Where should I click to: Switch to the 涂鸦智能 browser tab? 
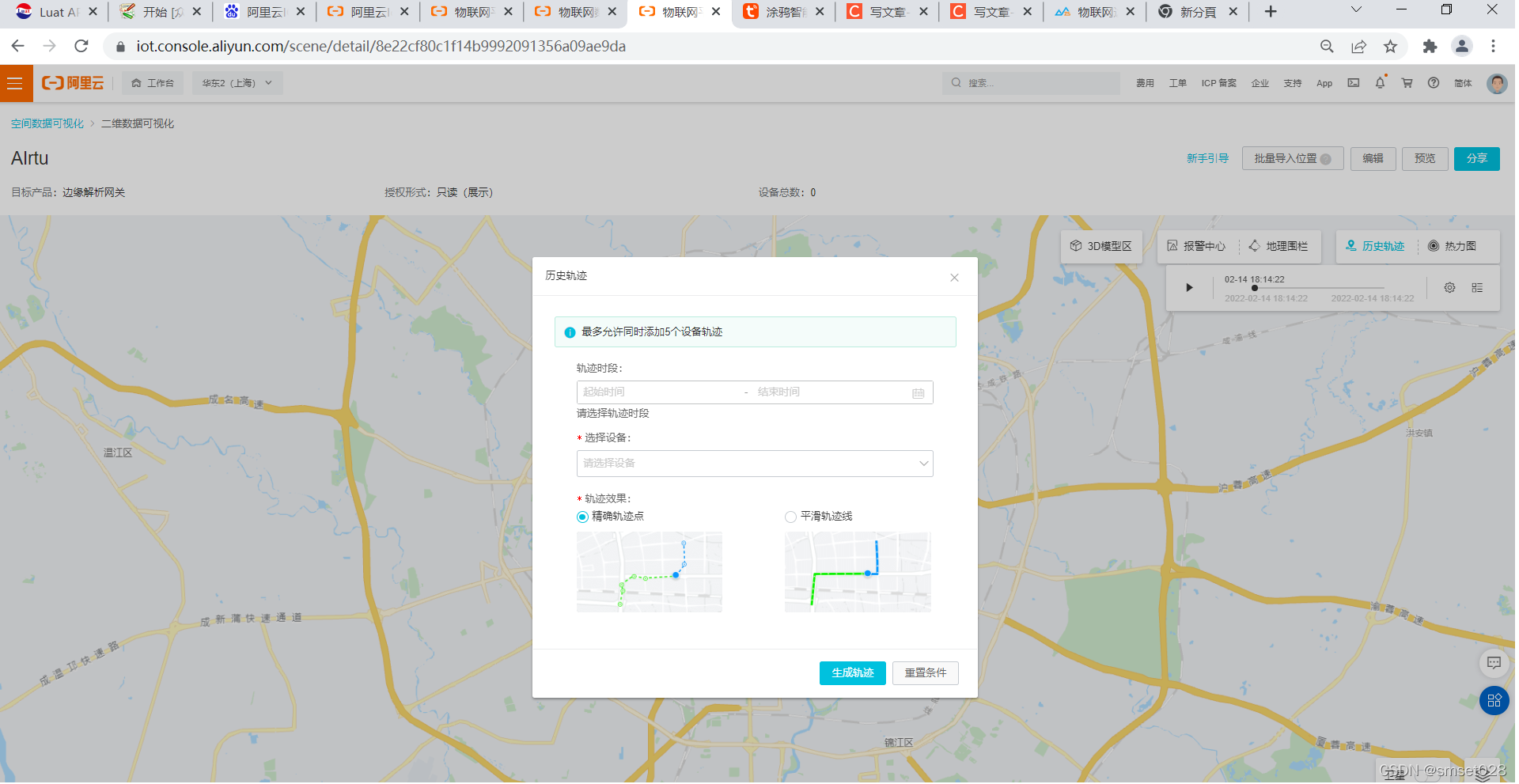point(784,12)
